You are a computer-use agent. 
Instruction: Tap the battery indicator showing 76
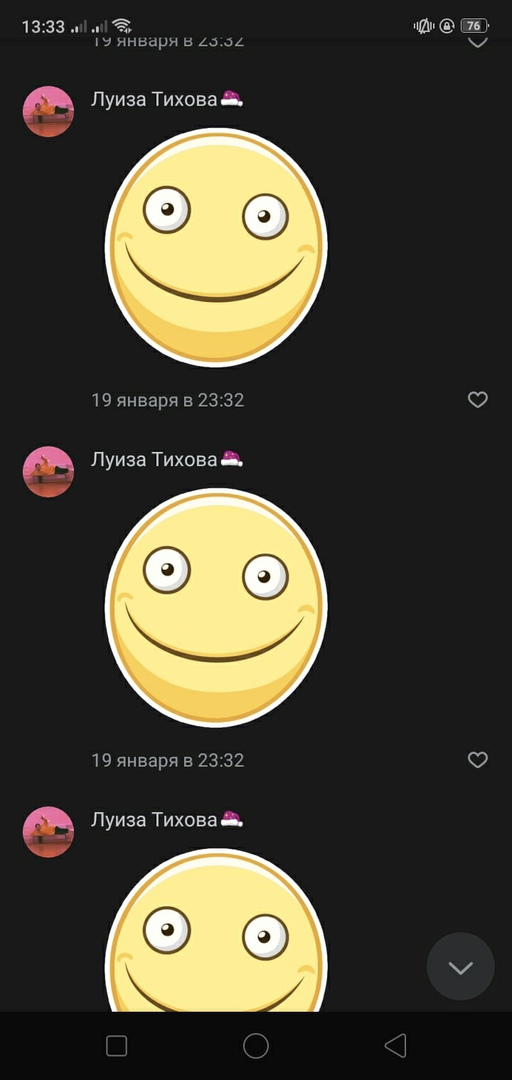474,26
